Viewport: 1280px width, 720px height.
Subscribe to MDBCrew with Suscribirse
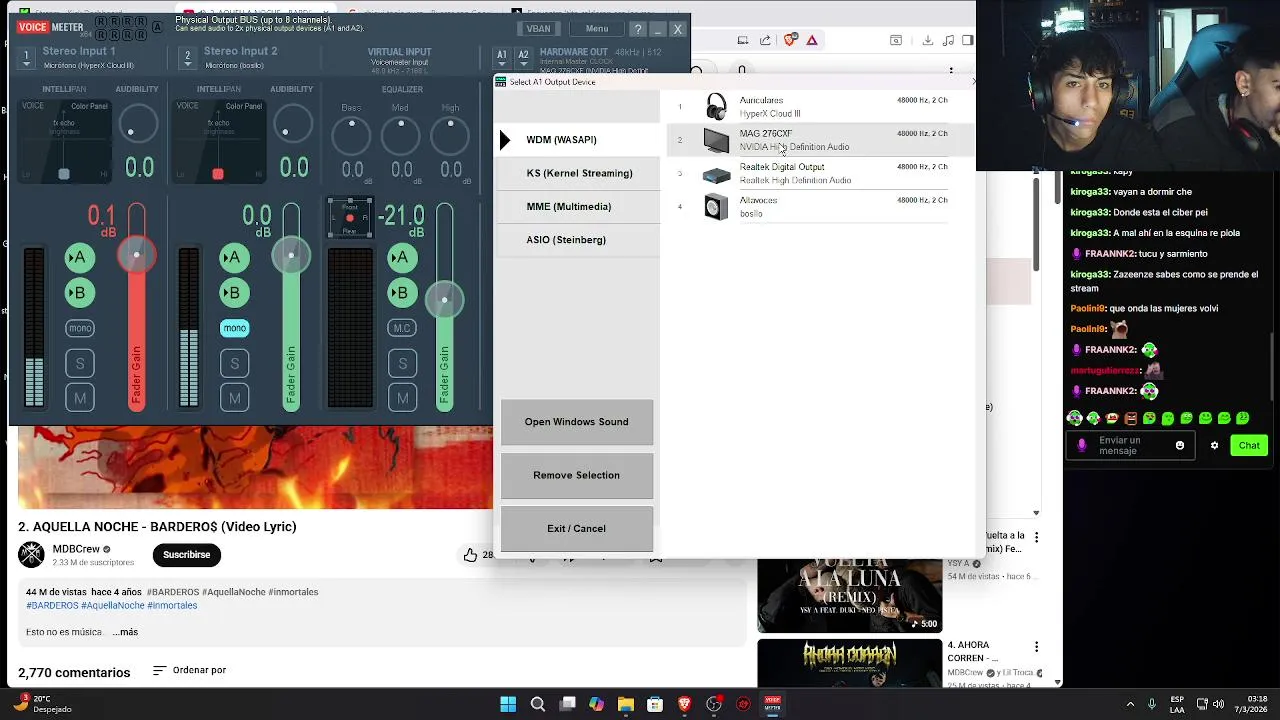[x=187, y=554]
